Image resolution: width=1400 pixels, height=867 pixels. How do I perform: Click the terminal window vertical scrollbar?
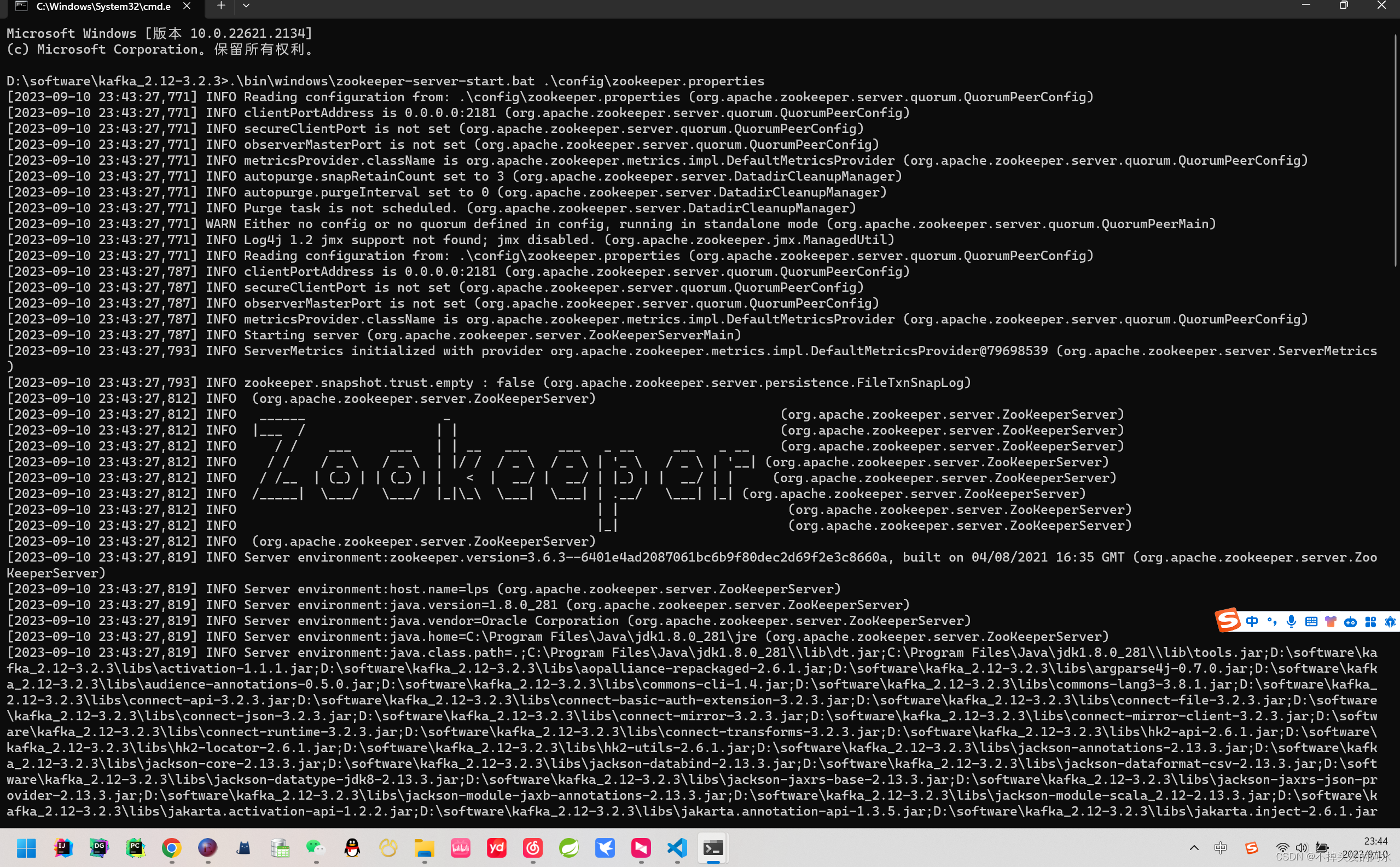(x=1395, y=150)
